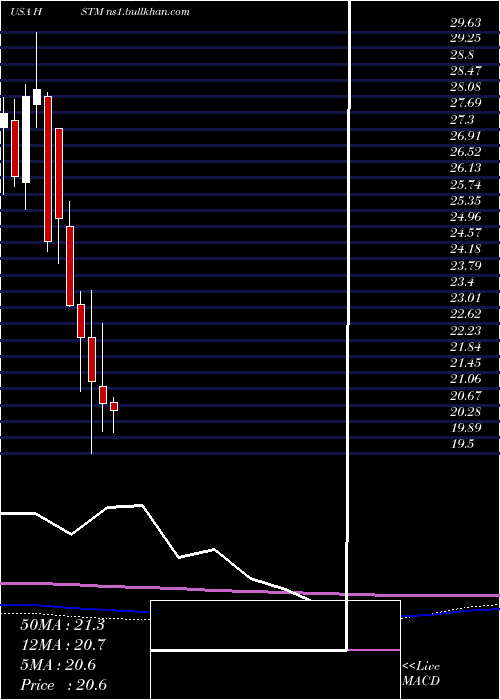
Task: Click the 25.74 price axis label
Action: (x=465, y=185)
